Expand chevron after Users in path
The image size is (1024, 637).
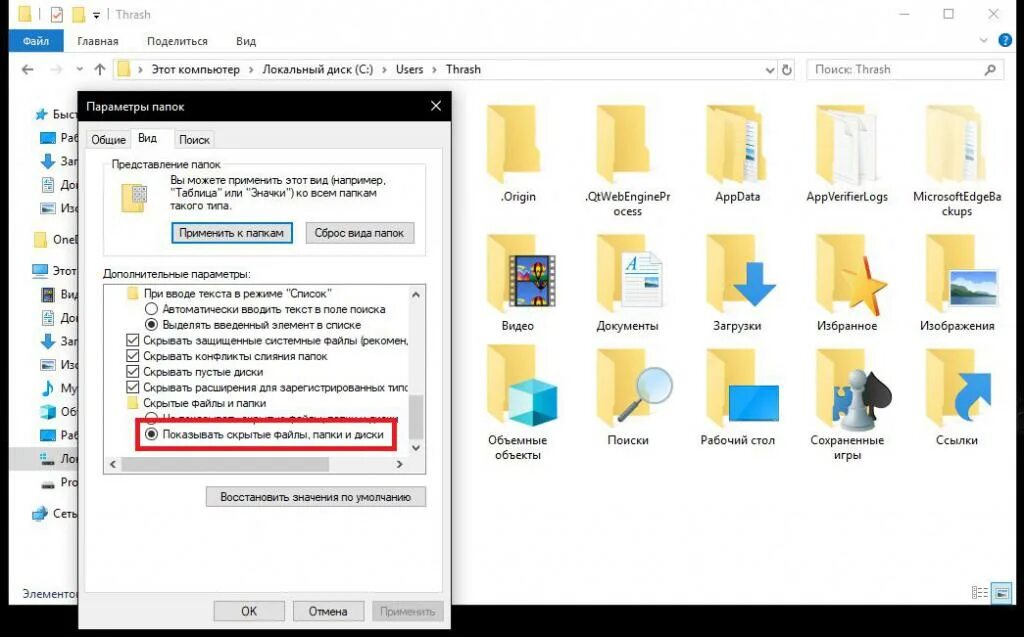click(x=435, y=69)
